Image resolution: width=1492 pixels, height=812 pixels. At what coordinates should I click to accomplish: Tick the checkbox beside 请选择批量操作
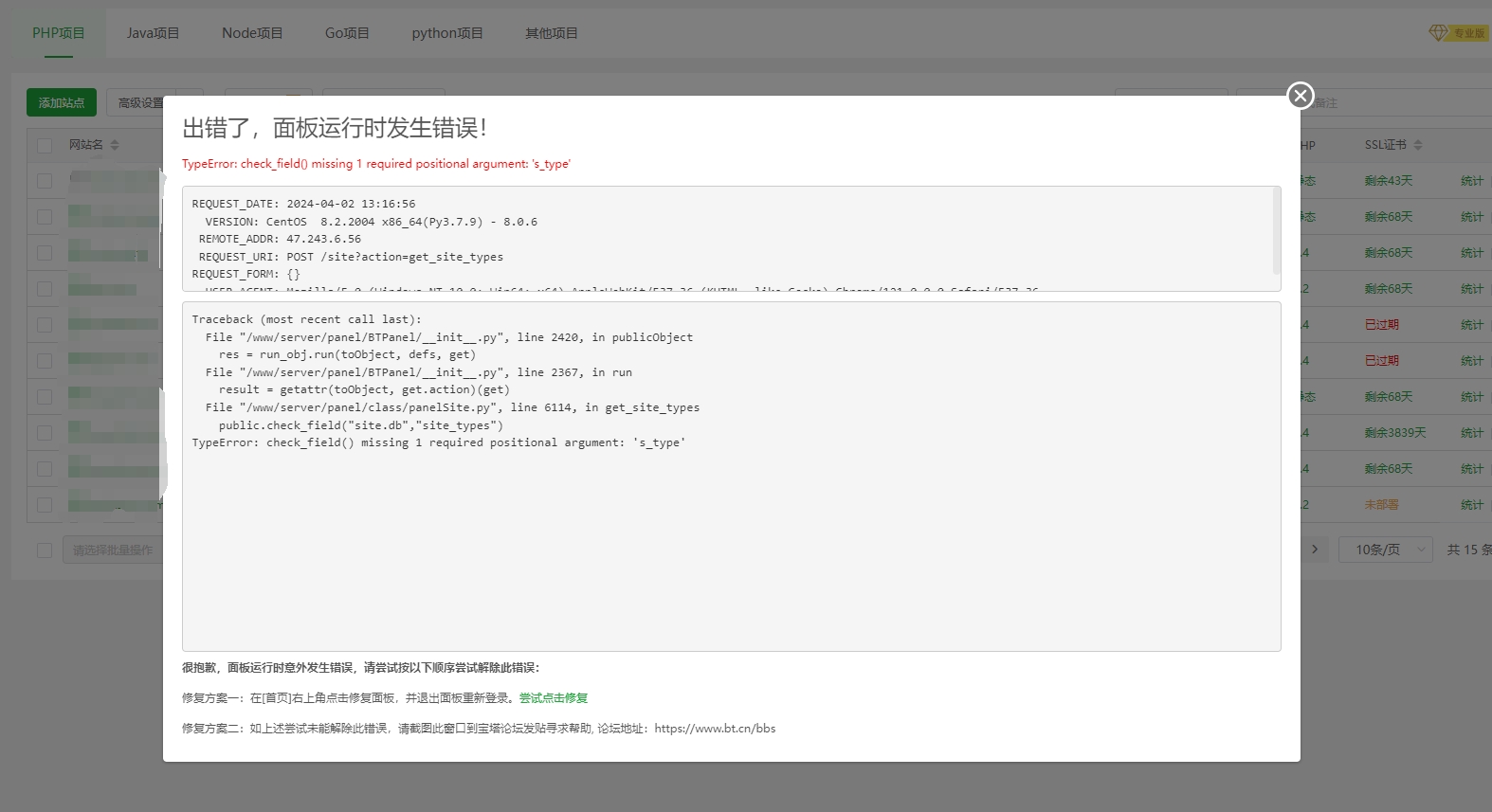[45, 550]
